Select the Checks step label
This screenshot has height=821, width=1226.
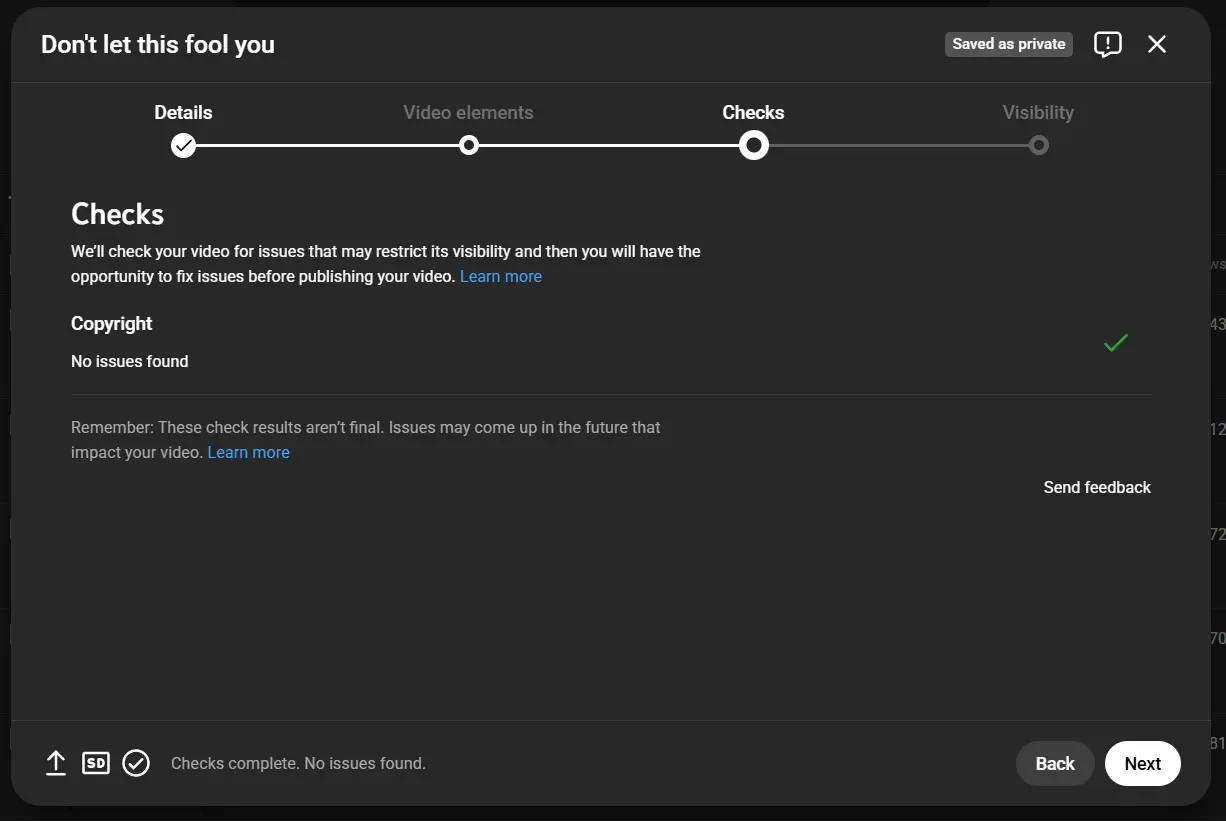click(x=753, y=112)
